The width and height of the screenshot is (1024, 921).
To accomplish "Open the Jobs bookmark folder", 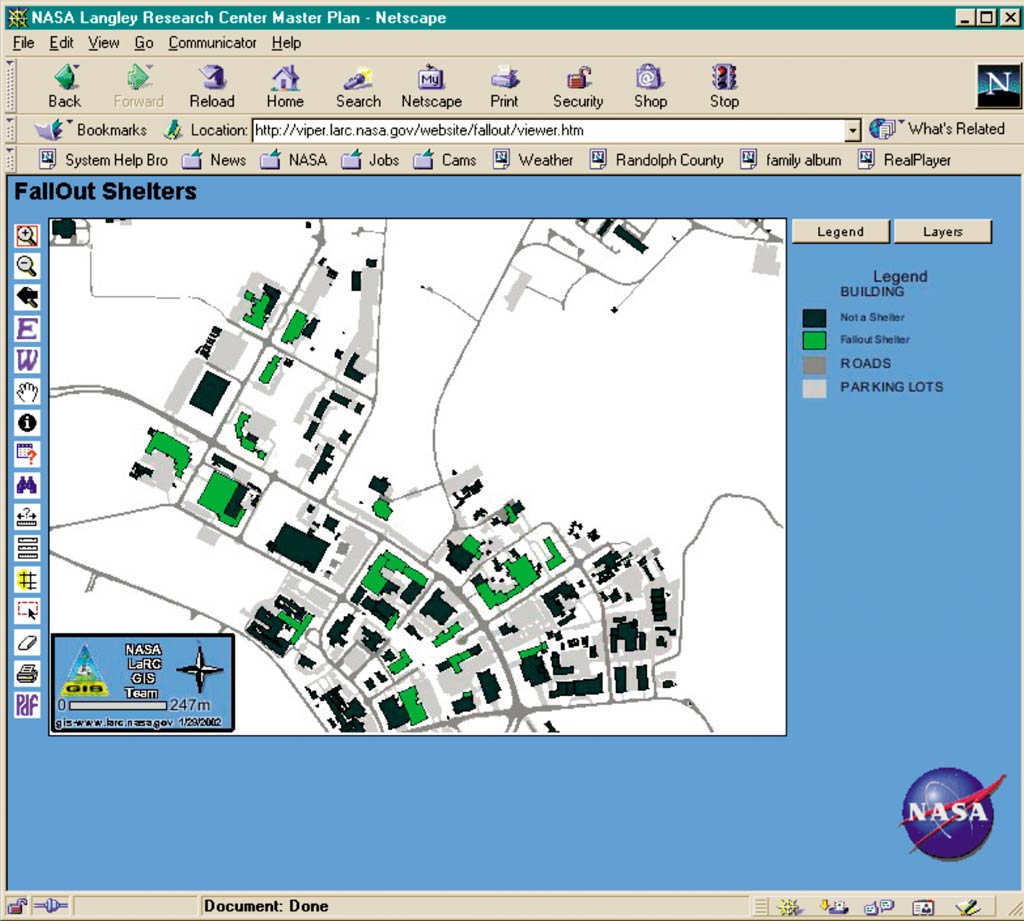I will click(370, 160).
